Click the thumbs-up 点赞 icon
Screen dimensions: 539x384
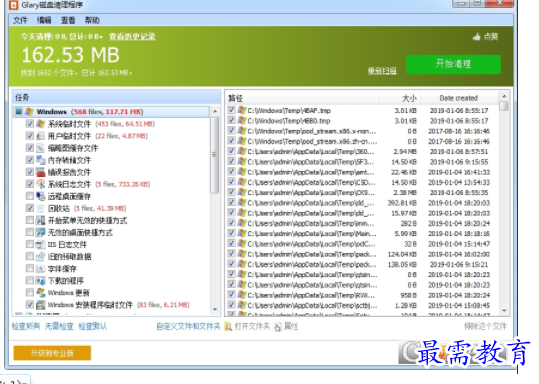pos(476,36)
